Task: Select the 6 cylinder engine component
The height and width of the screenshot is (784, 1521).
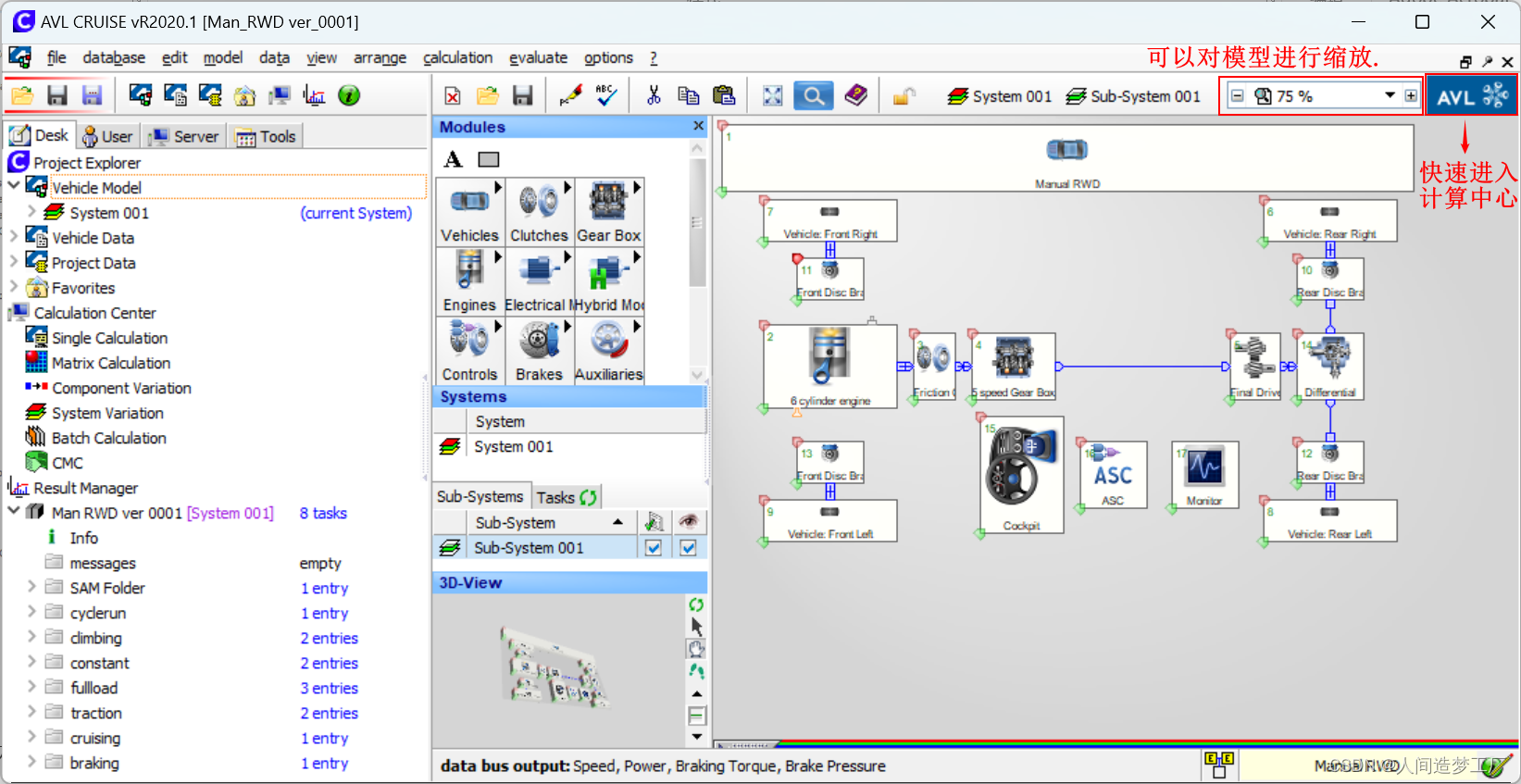Action: coord(830,366)
